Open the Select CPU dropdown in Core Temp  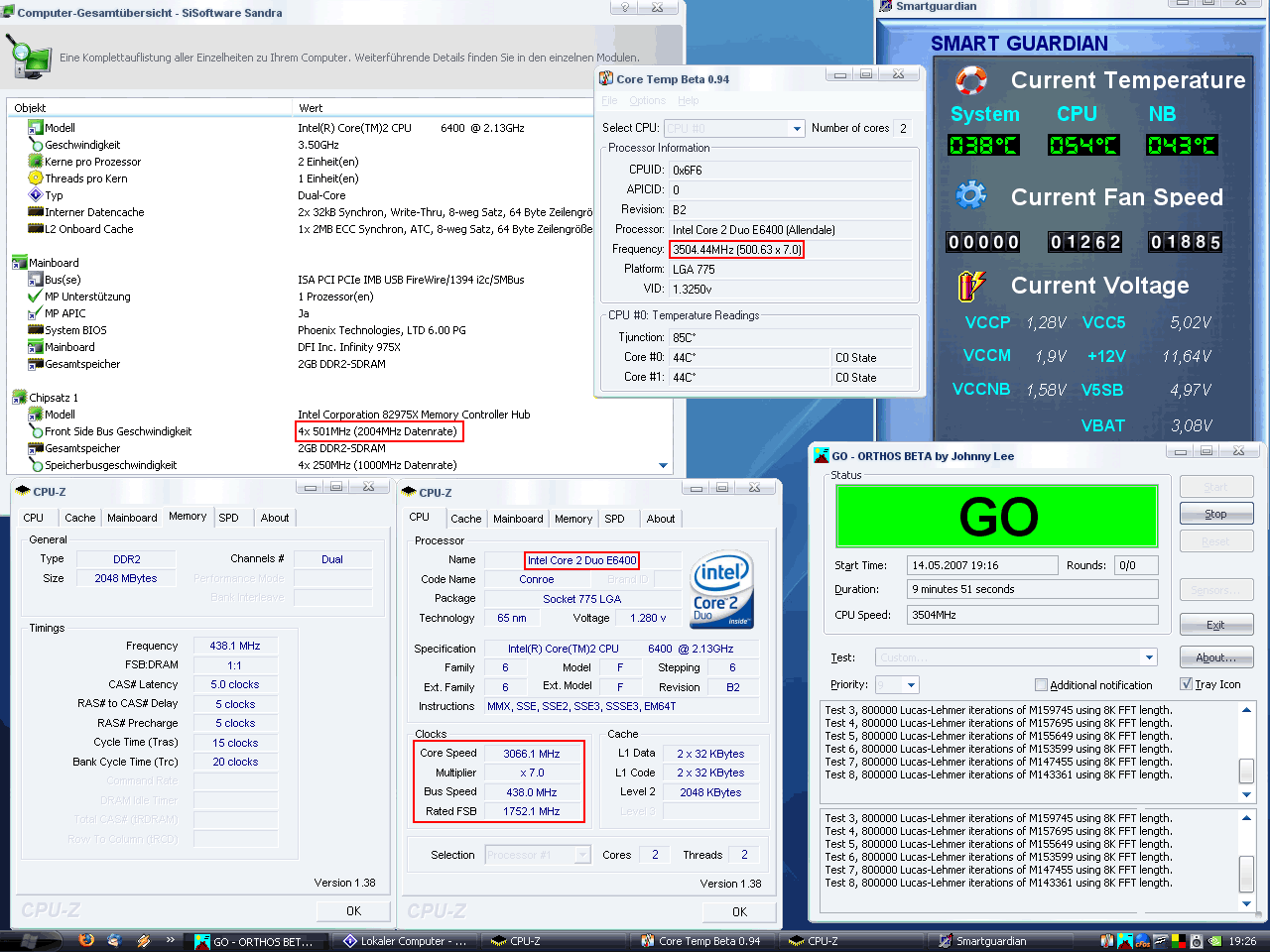(797, 129)
